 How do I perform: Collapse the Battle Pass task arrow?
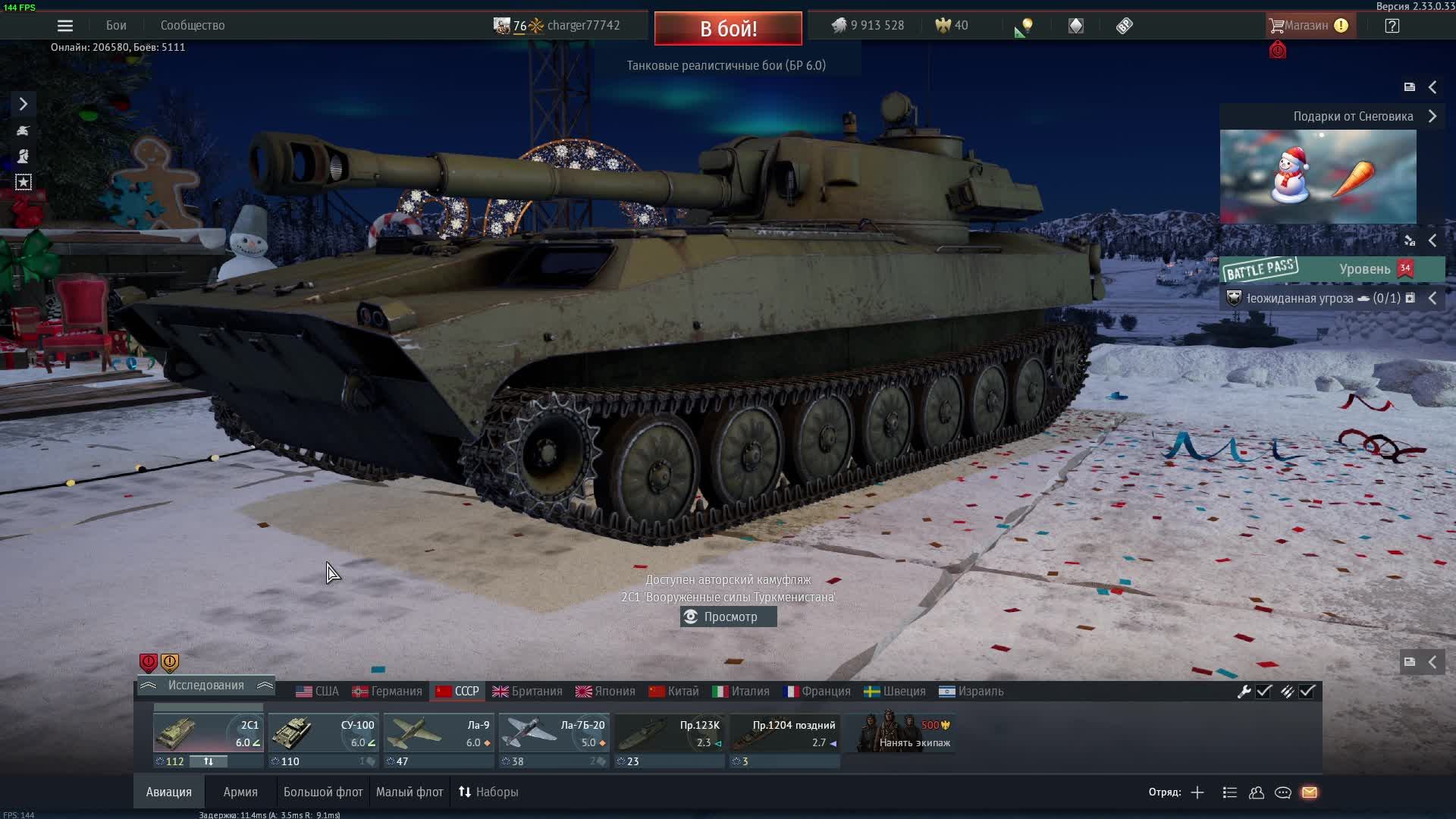click(1432, 299)
